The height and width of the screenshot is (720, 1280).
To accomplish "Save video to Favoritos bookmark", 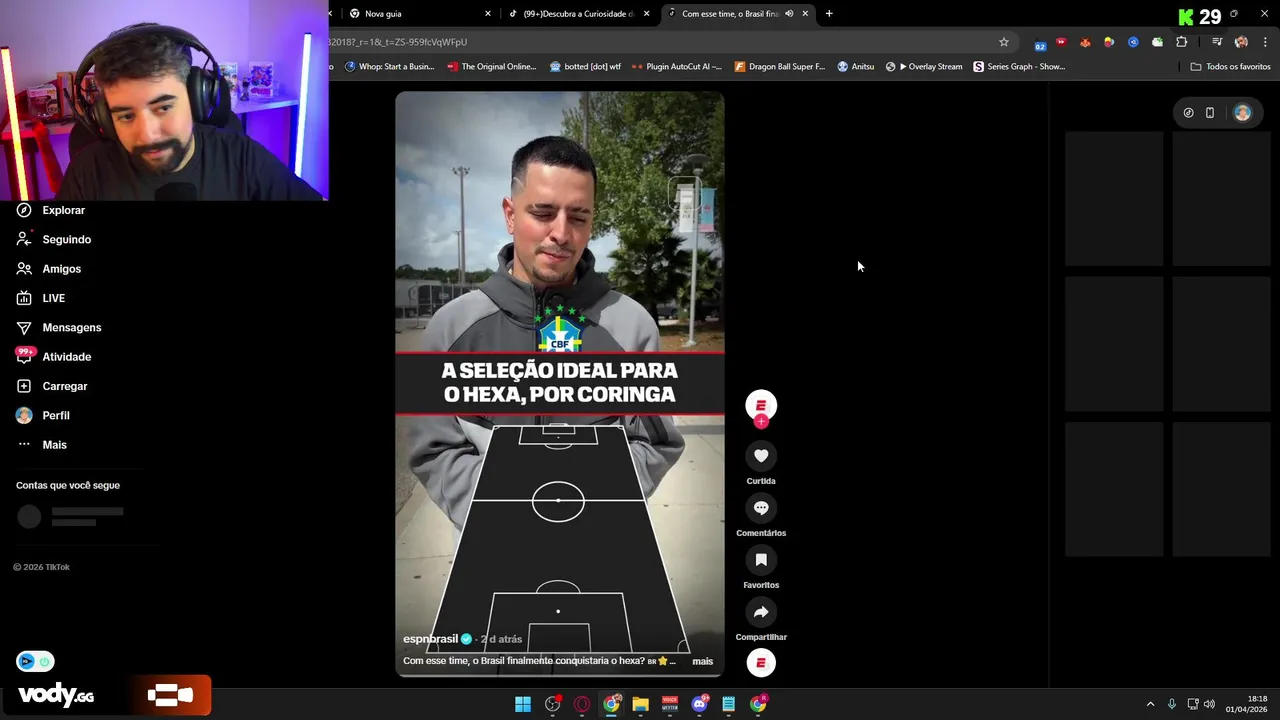I will 761,560.
